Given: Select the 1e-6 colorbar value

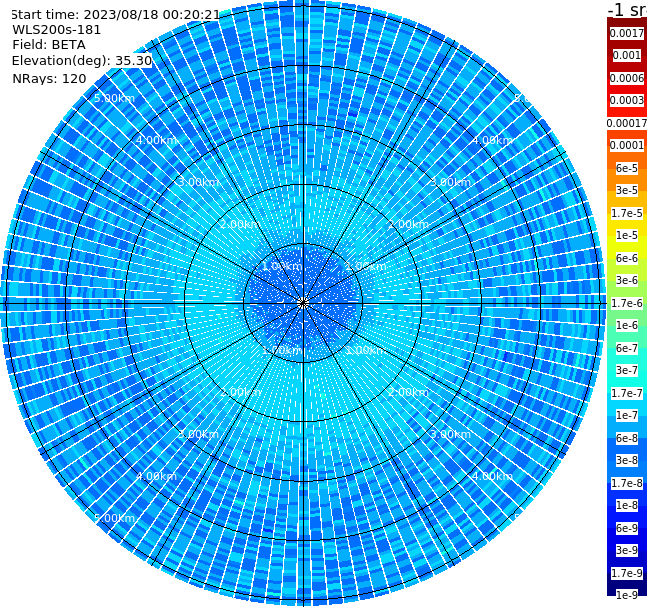Looking at the screenshot, I should click(627, 325).
